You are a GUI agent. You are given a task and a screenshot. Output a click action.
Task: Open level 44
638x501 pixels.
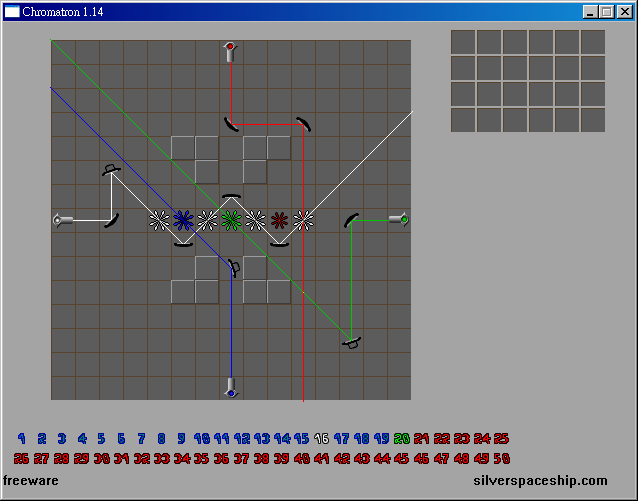382,459
